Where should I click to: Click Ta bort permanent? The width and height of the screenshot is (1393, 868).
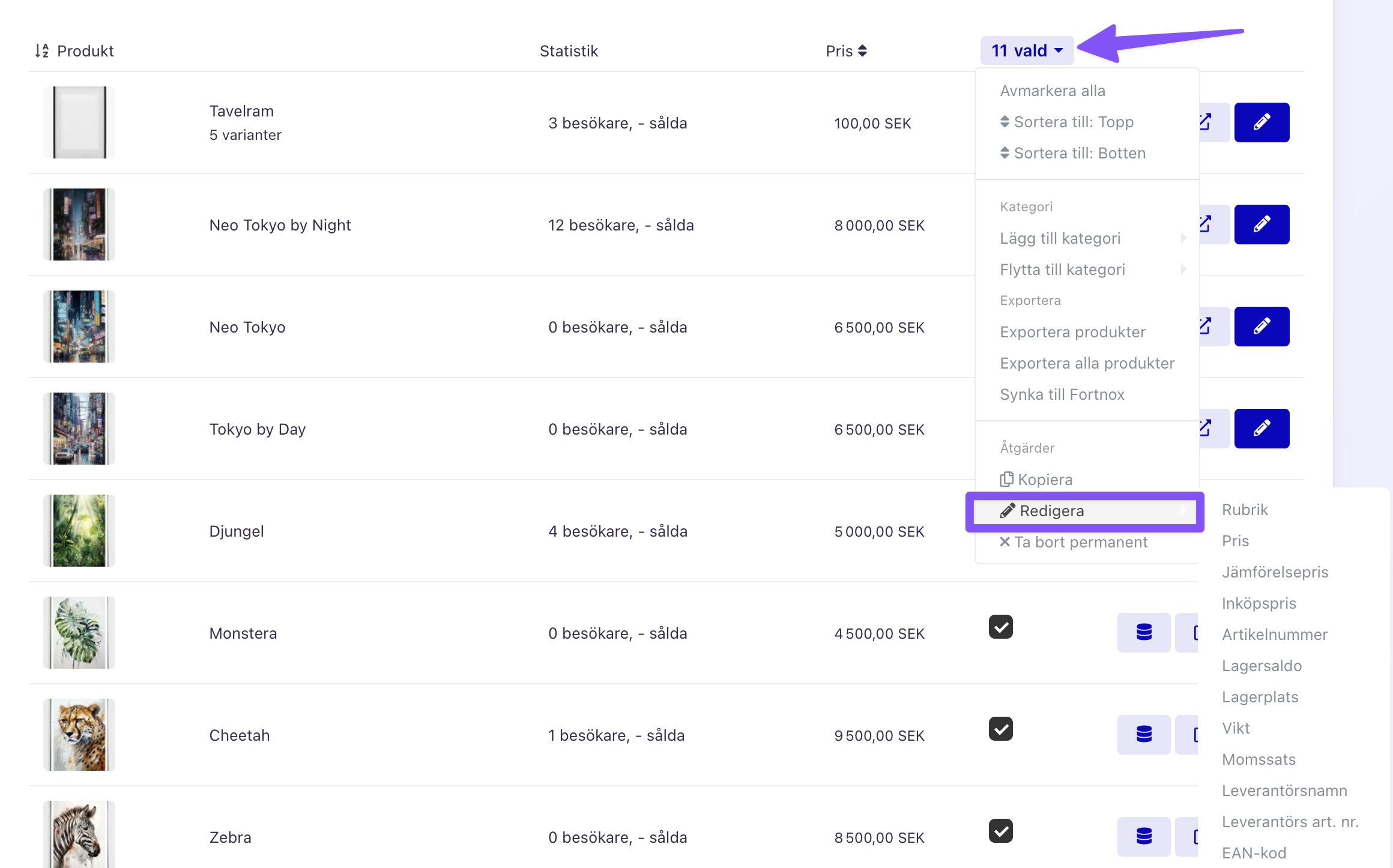tap(1074, 542)
